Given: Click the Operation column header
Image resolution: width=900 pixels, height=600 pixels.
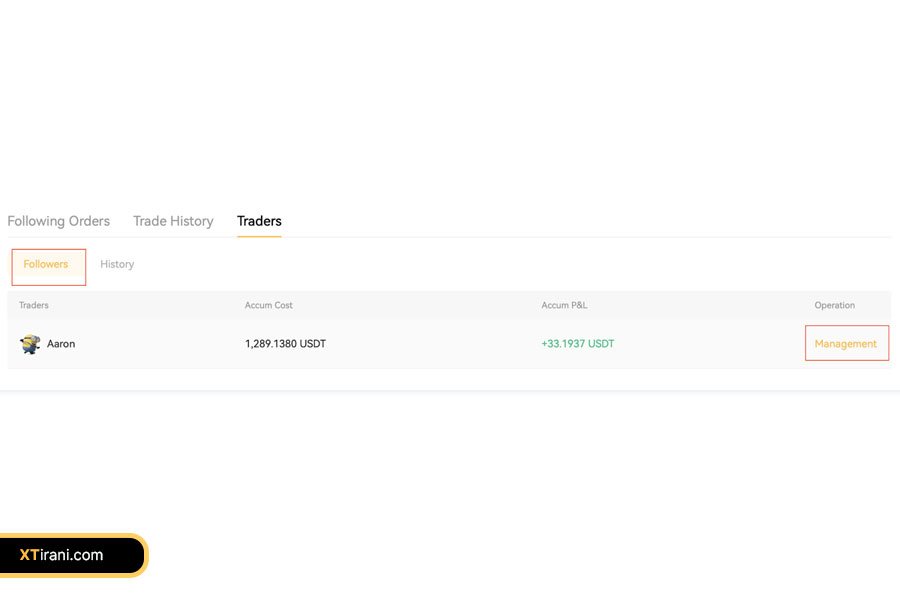Looking at the screenshot, I should coord(834,305).
